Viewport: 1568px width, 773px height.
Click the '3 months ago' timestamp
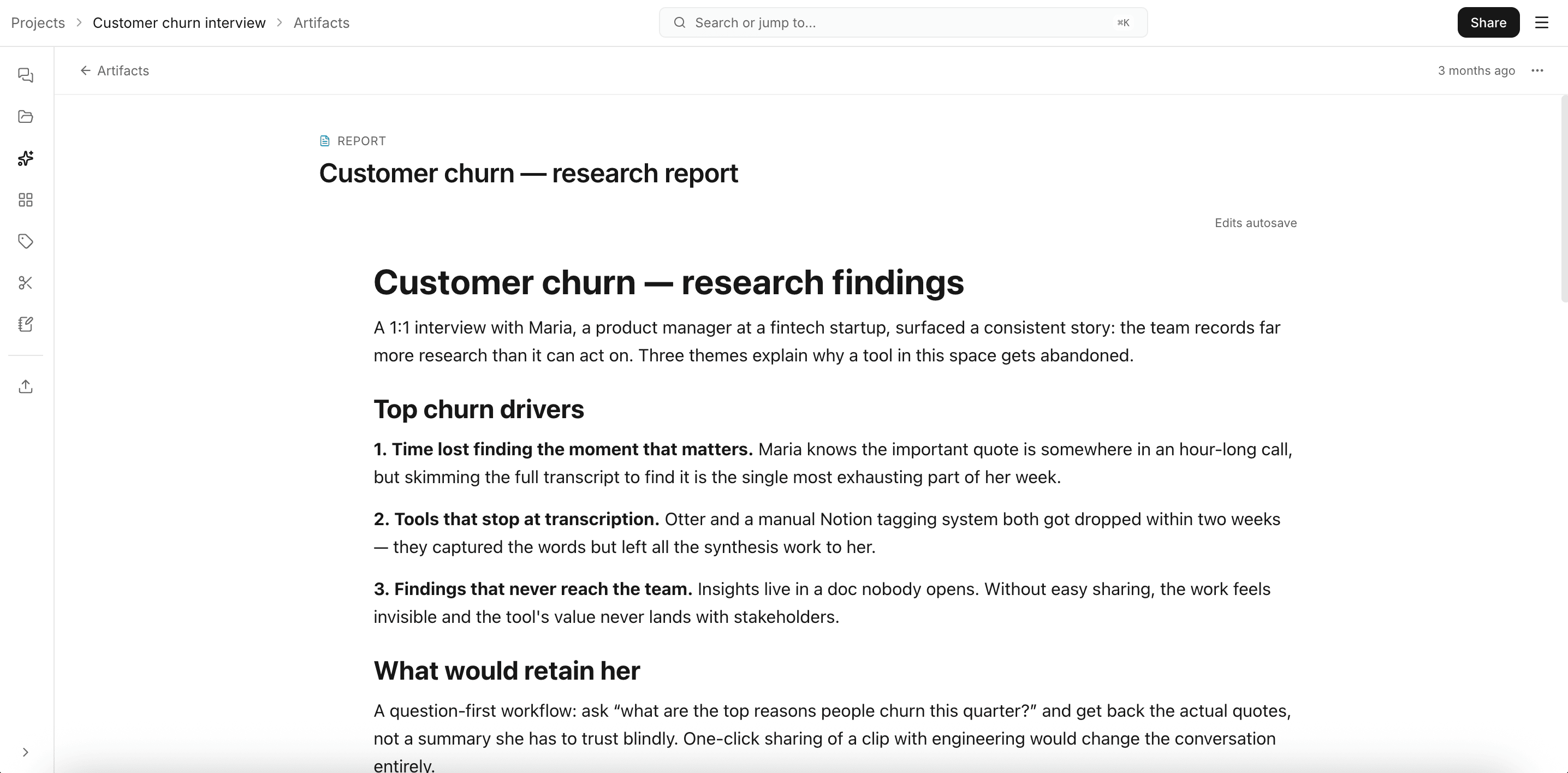click(x=1476, y=70)
